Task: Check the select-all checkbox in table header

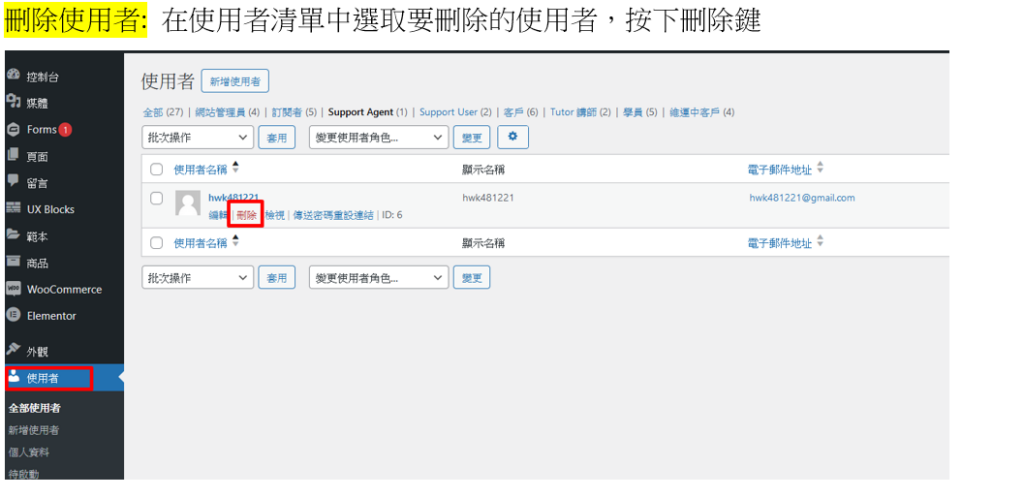Action: pyautogui.click(x=156, y=169)
